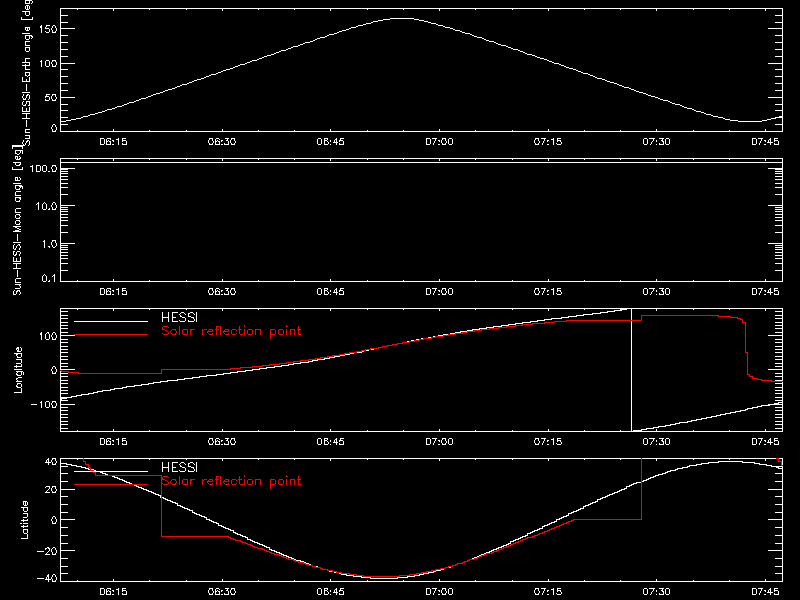Viewport: 800px width, 600px height.
Task: Select 07:30 label under Moon angle plot
Action: click(x=657, y=292)
